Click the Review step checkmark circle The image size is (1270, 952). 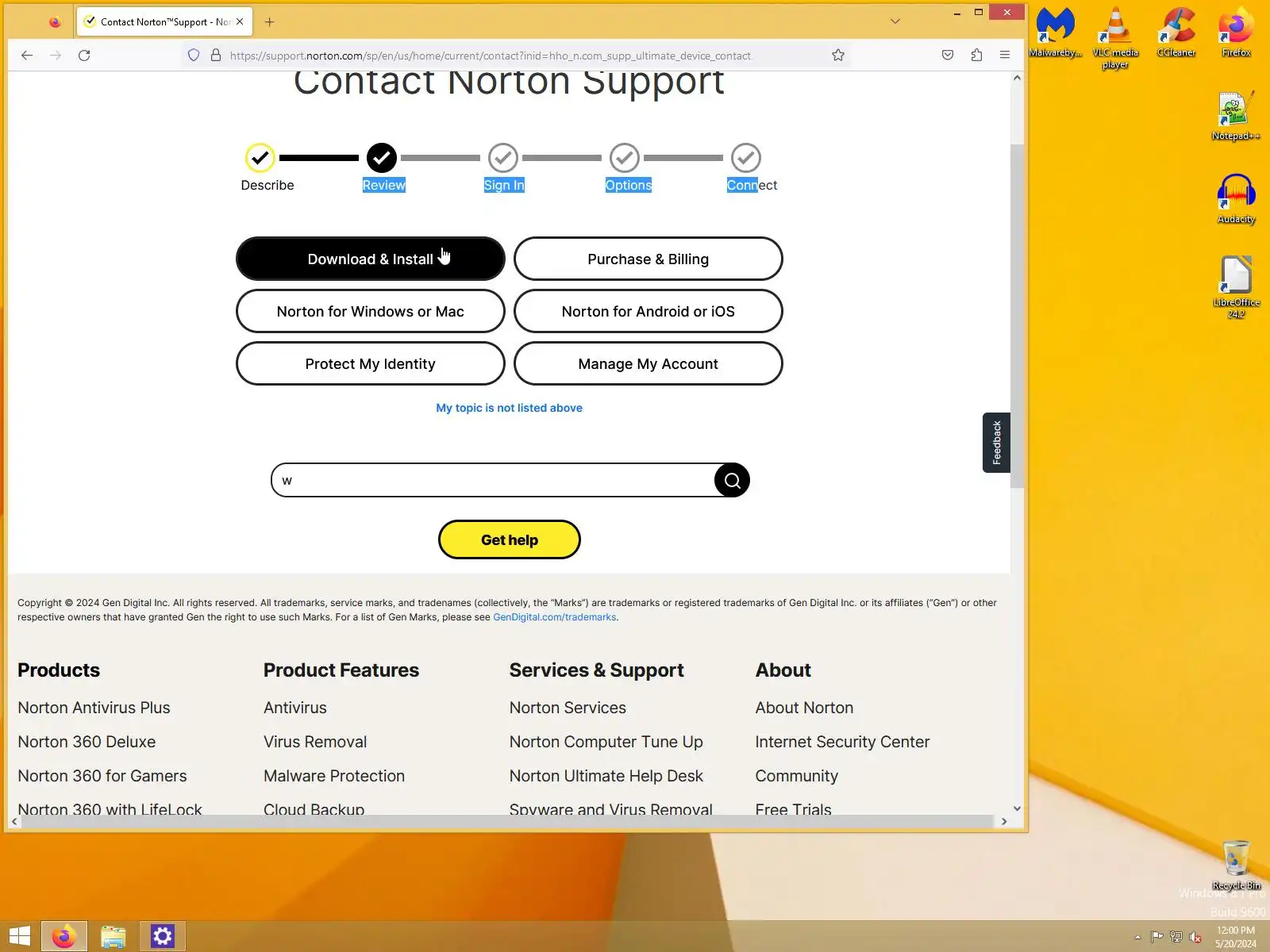(x=382, y=158)
